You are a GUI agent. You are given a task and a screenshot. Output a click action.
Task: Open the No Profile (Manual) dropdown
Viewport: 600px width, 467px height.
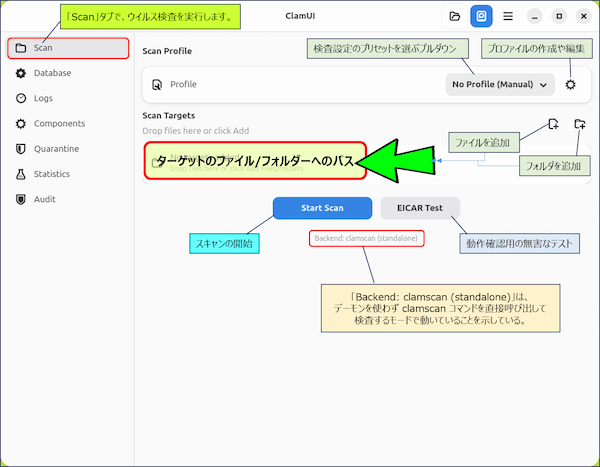[500, 85]
